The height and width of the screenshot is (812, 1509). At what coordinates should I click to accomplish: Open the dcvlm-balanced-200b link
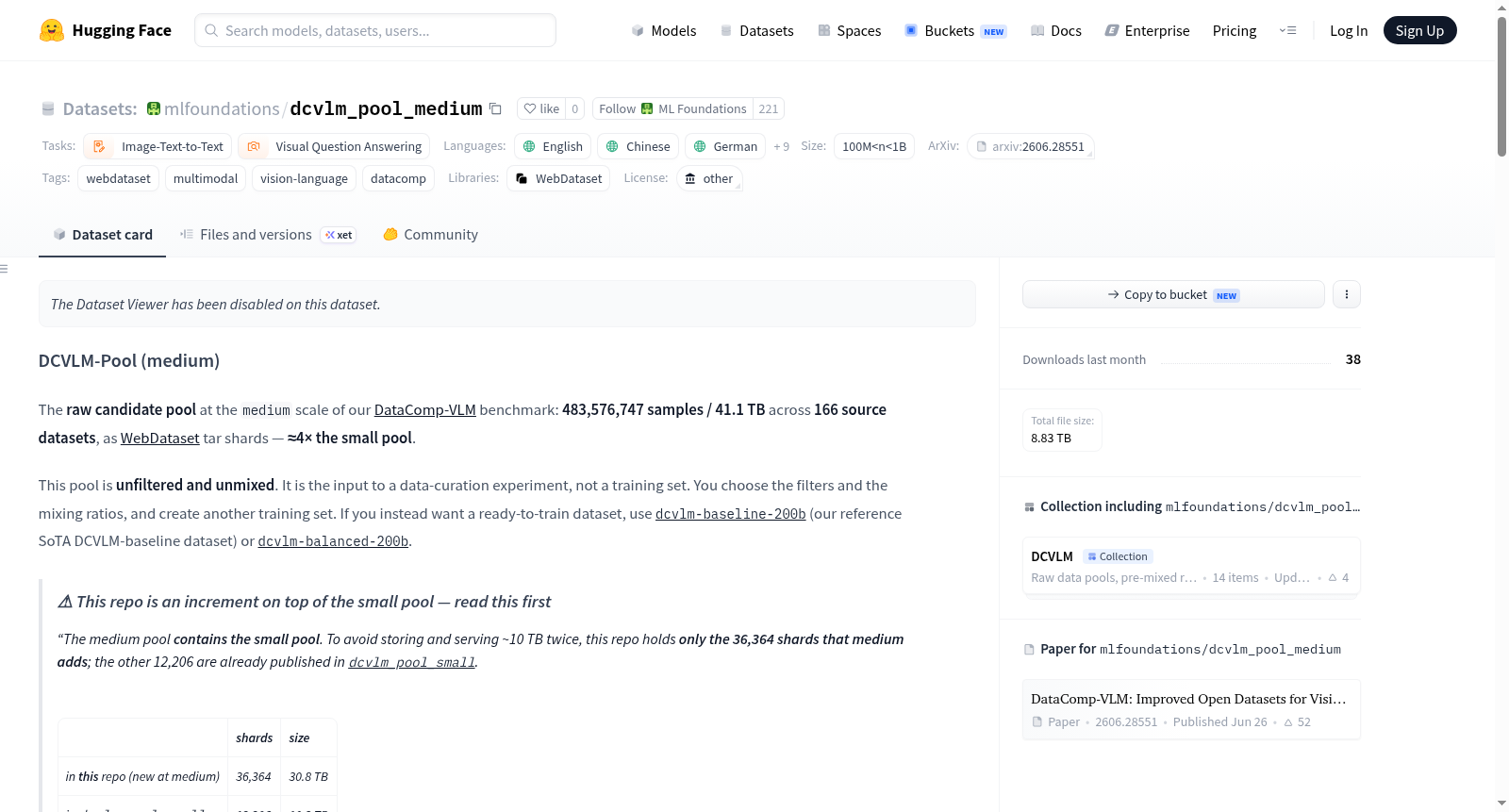(333, 541)
